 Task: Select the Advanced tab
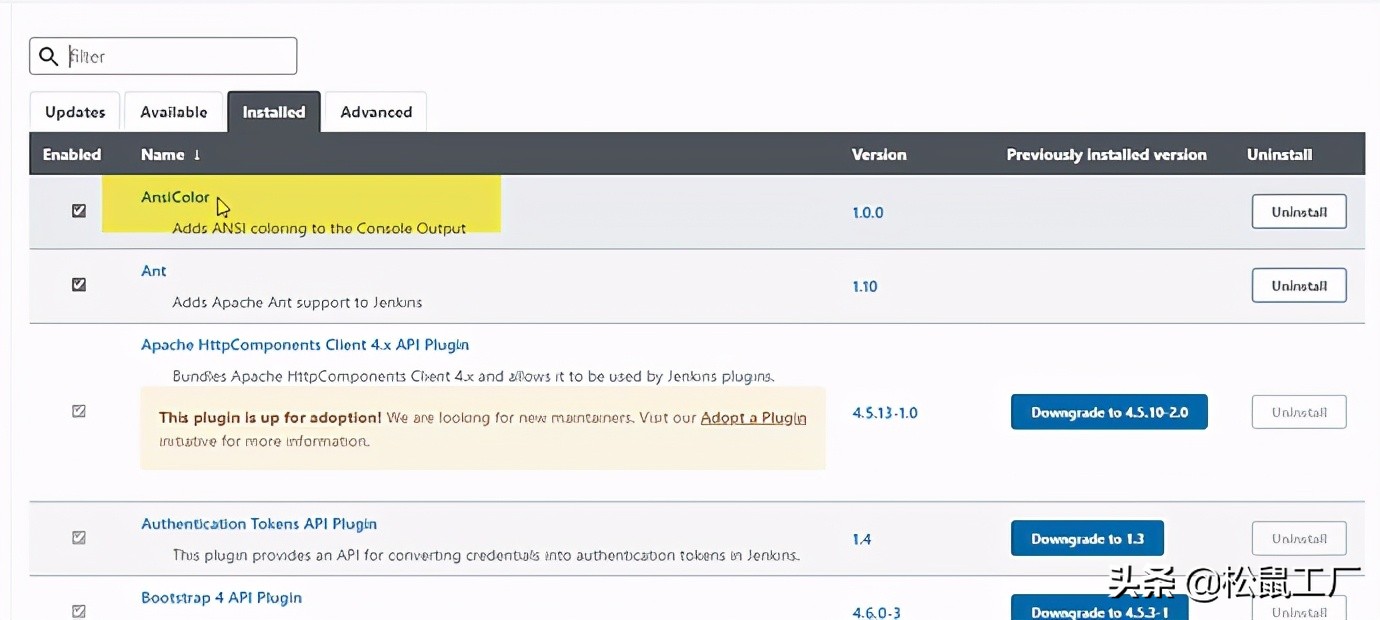click(375, 111)
